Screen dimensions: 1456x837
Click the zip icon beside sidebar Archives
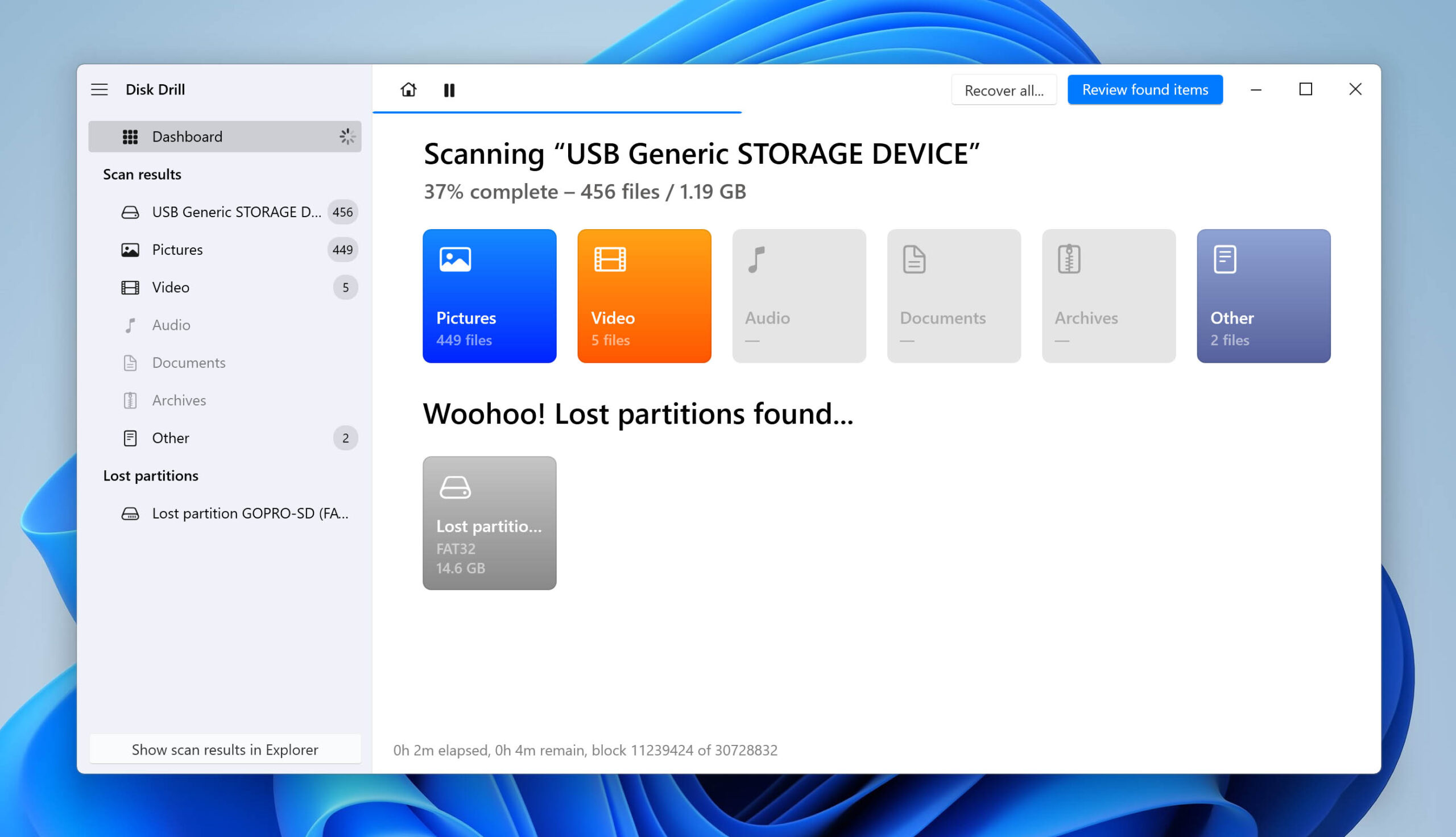point(130,401)
